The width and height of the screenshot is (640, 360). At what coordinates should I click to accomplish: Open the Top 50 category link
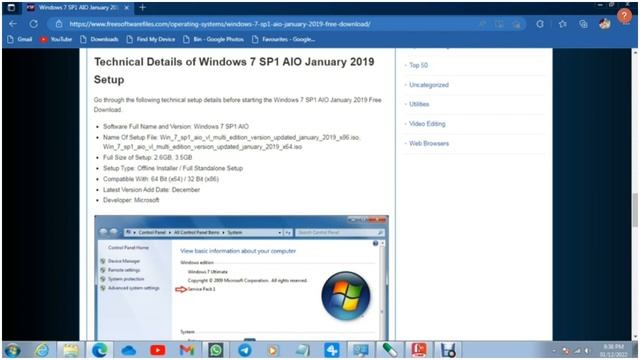[x=418, y=65]
